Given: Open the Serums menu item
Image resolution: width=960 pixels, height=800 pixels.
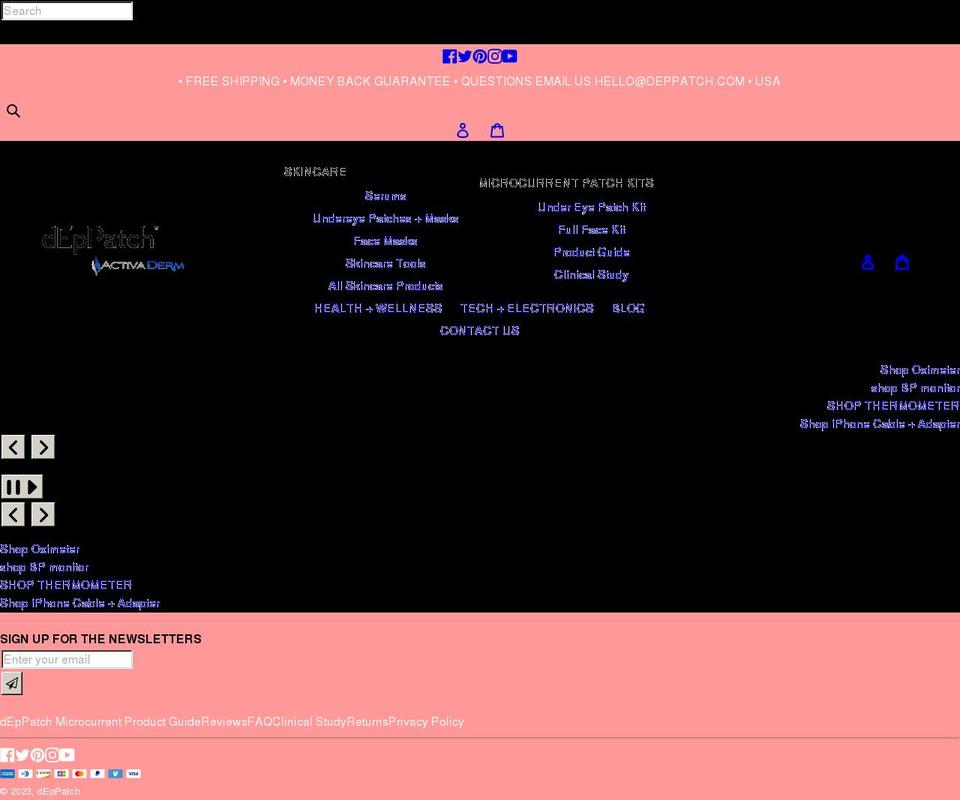Looking at the screenshot, I should point(386,196).
